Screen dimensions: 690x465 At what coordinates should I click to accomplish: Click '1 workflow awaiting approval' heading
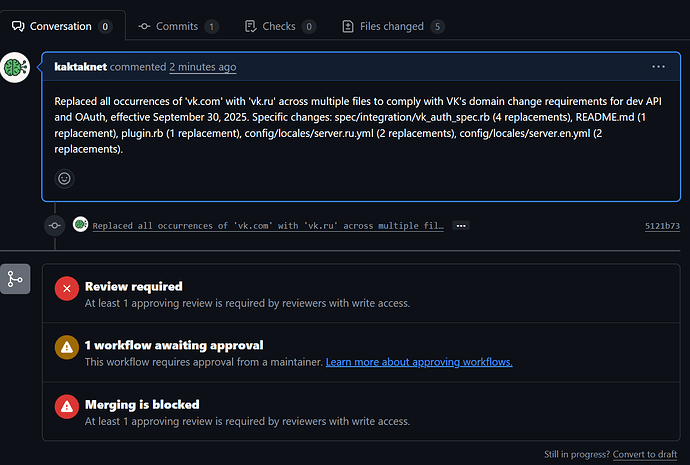tap(174, 345)
